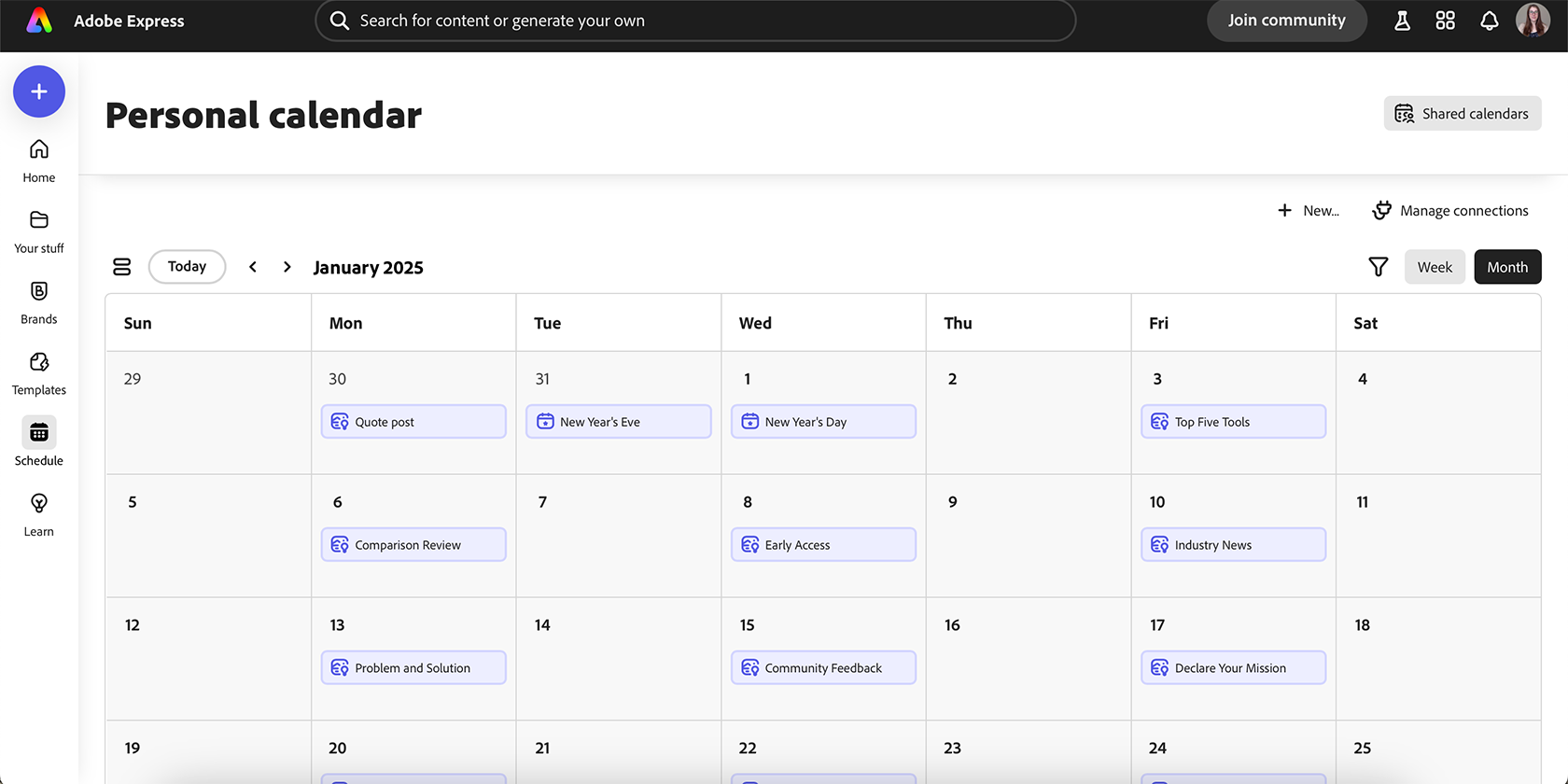
Task: Open the New... dropdown menu
Action: point(1309,211)
